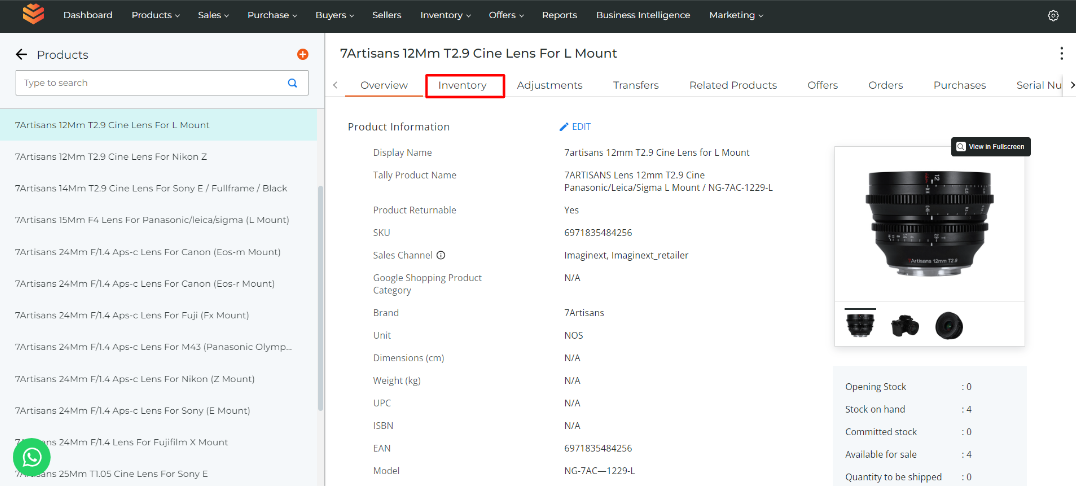The height and width of the screenshot is (487, 1076).
Task: Select 24Mm F/1.4 Lens For Canon Eos-r
Action: point(159,283)
